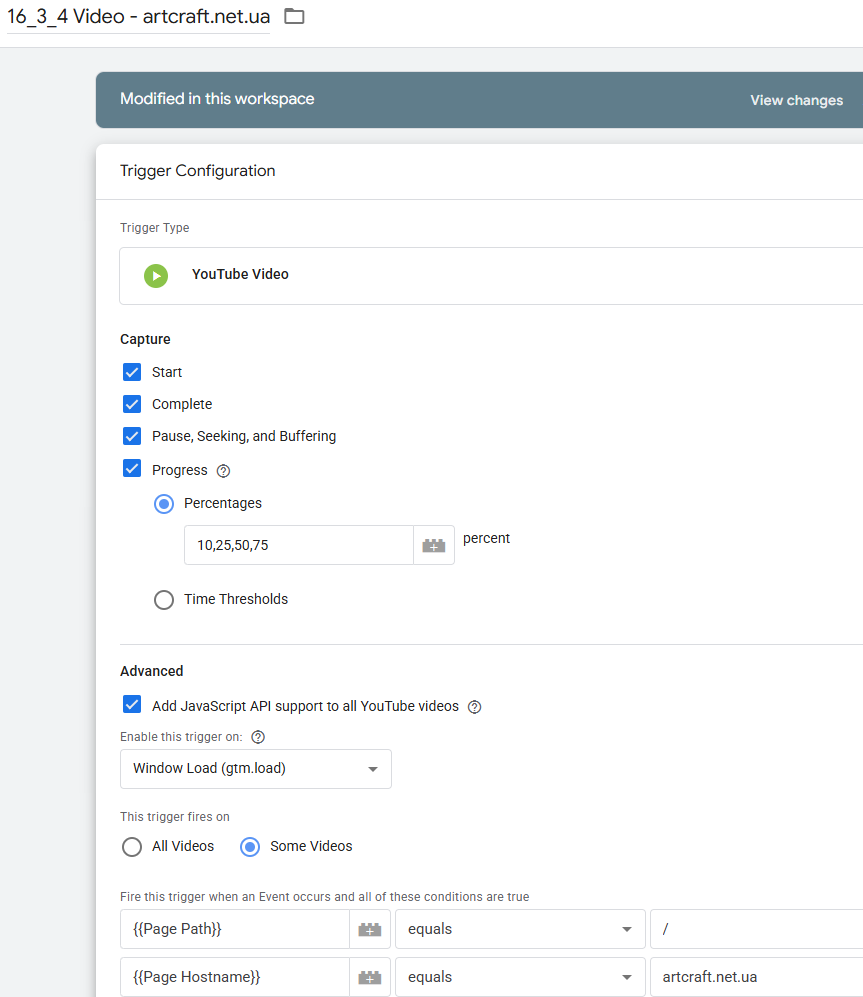This screenshot has height=997, width=863.
Task: Open help icon for Enable this trigger on
Action: click(258, 737)
